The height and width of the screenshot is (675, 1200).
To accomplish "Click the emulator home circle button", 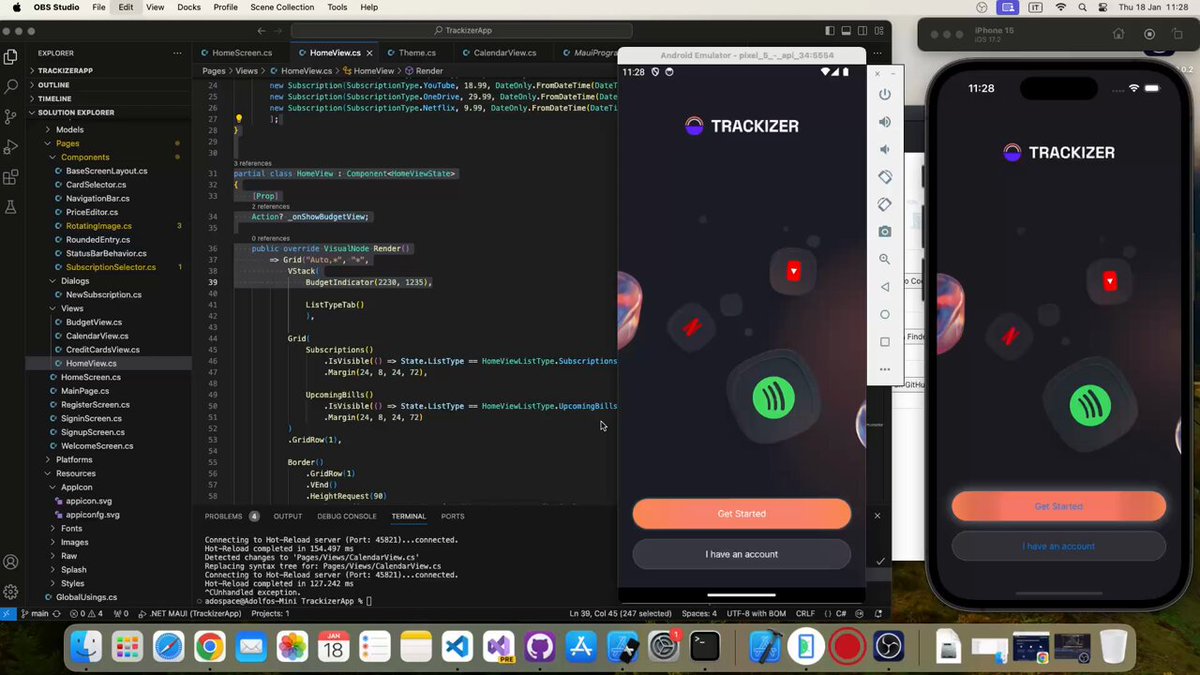I will [884, 314].
